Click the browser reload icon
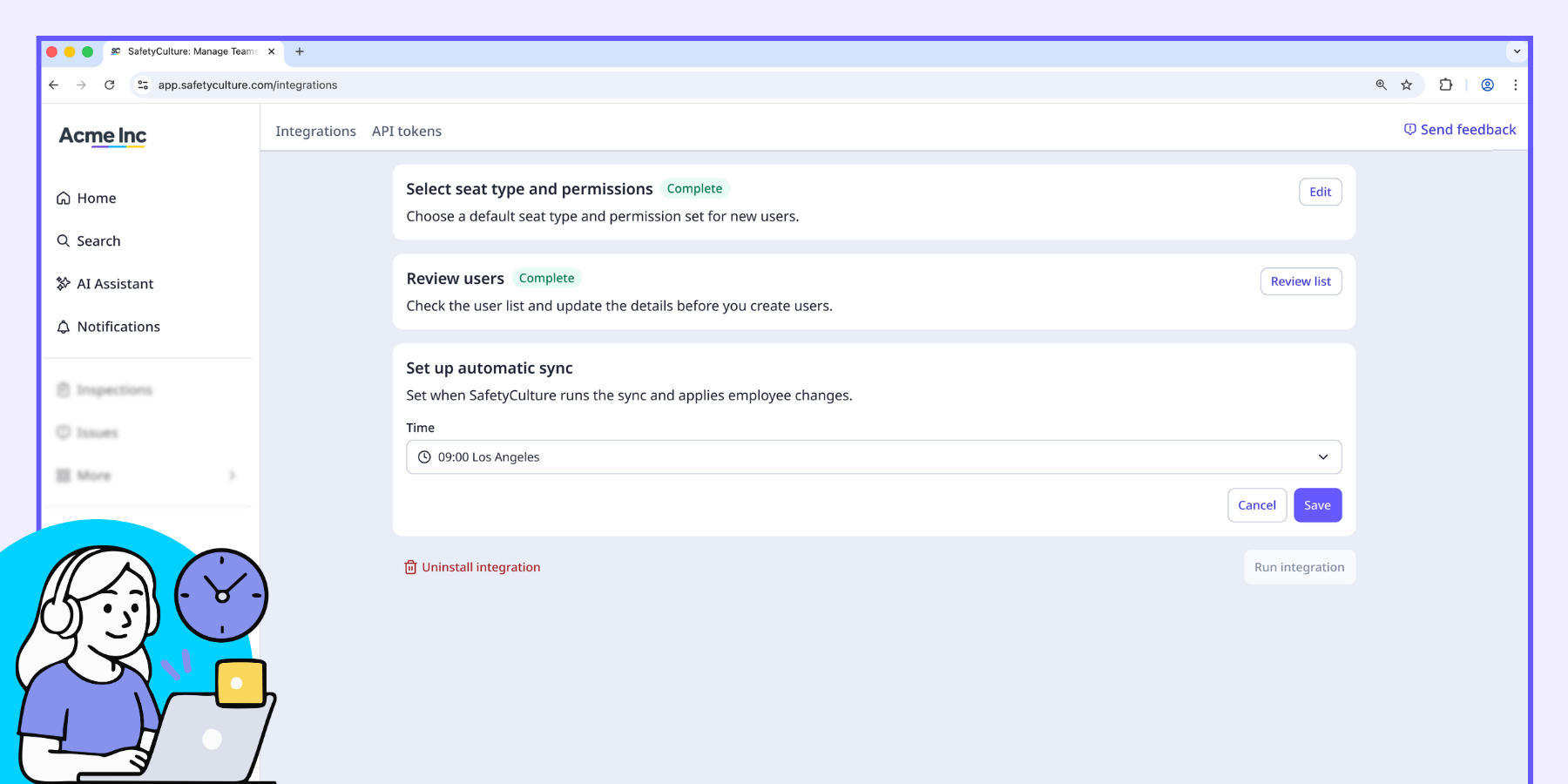 point(110,85)
